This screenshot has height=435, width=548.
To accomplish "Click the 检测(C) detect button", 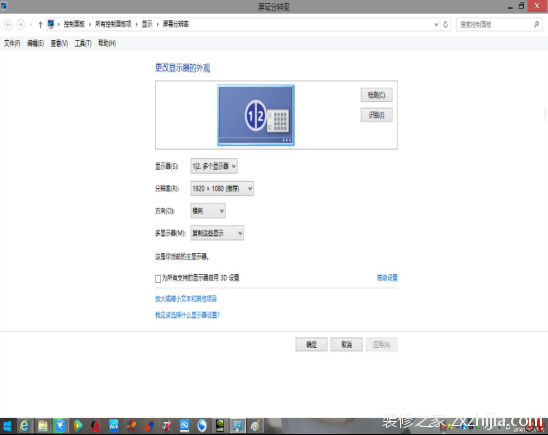I will pos(376,95).
